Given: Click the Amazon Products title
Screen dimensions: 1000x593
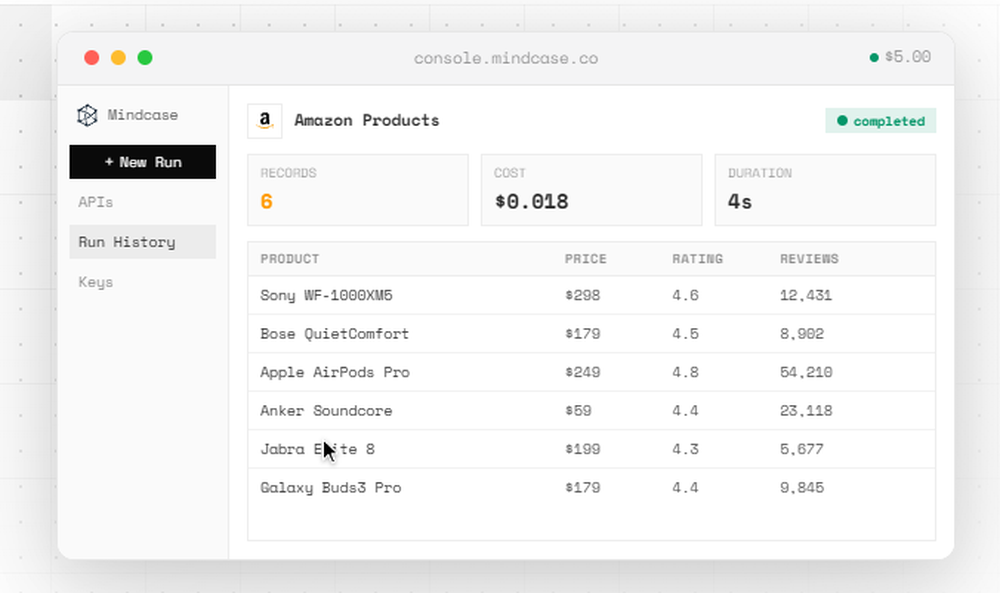Looking at the screenshot, I should [x=367, y=121].
